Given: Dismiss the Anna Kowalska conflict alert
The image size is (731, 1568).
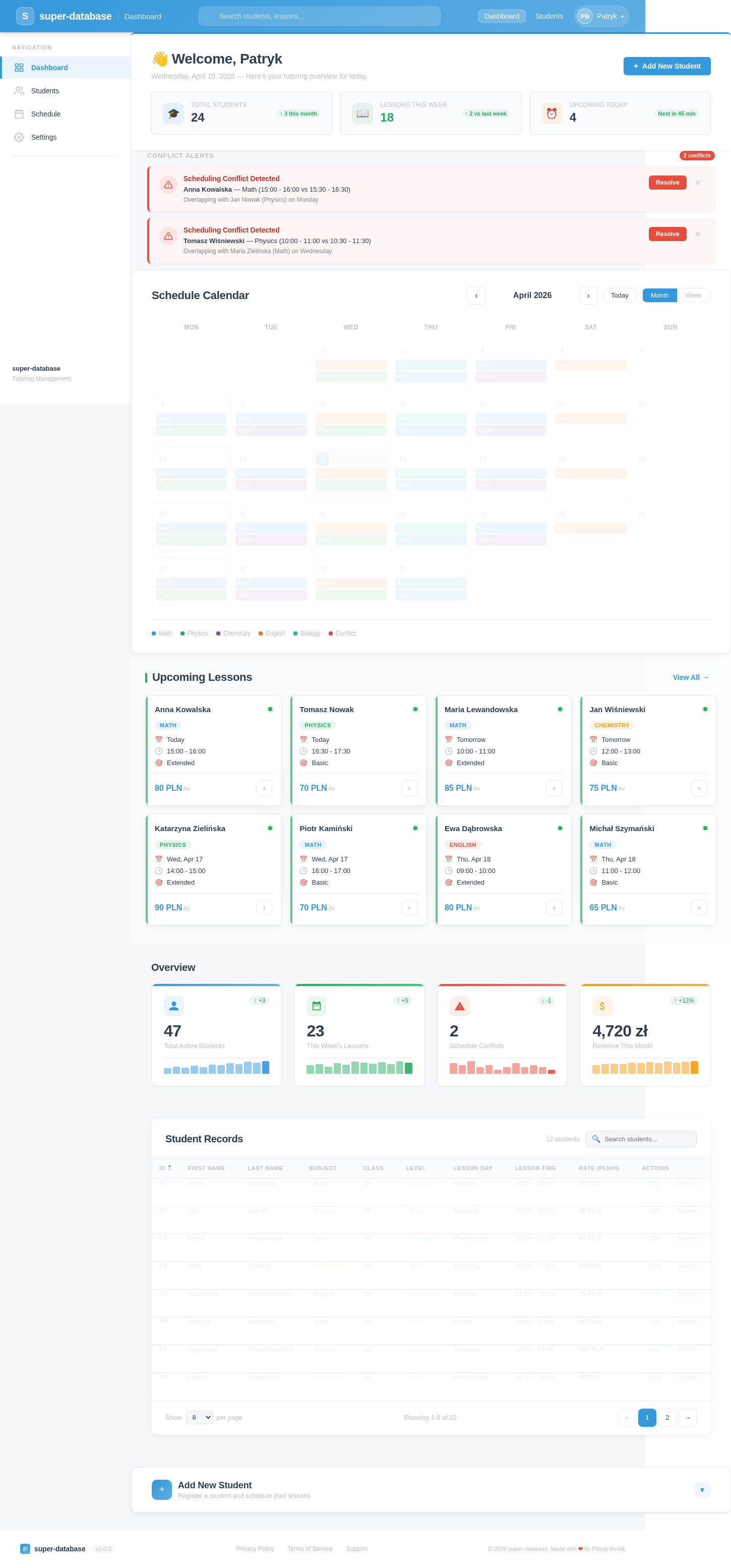Looking at the screenshot, I should click(x=698, y=183).
